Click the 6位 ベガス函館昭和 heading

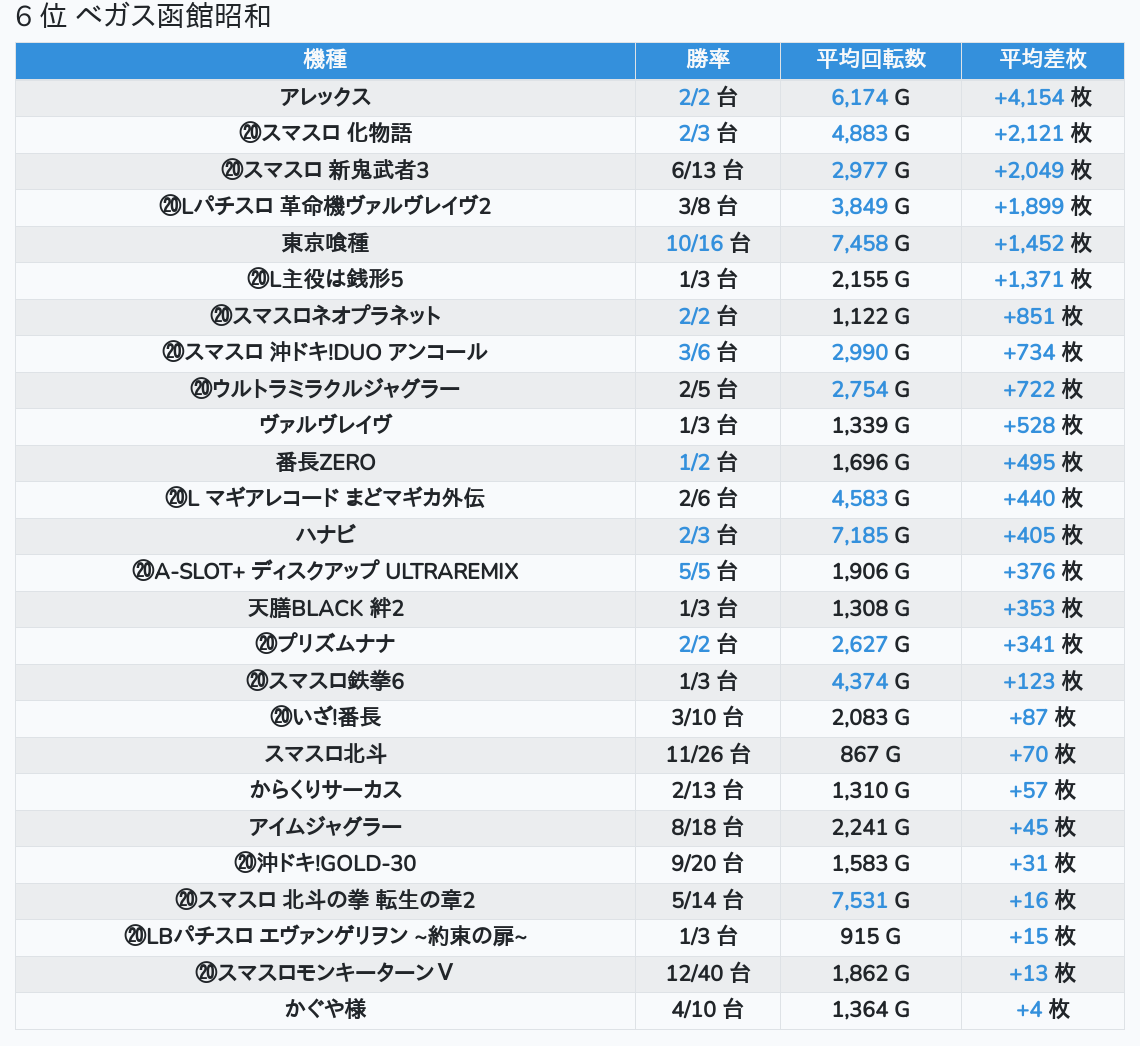[x=144, y=17]
